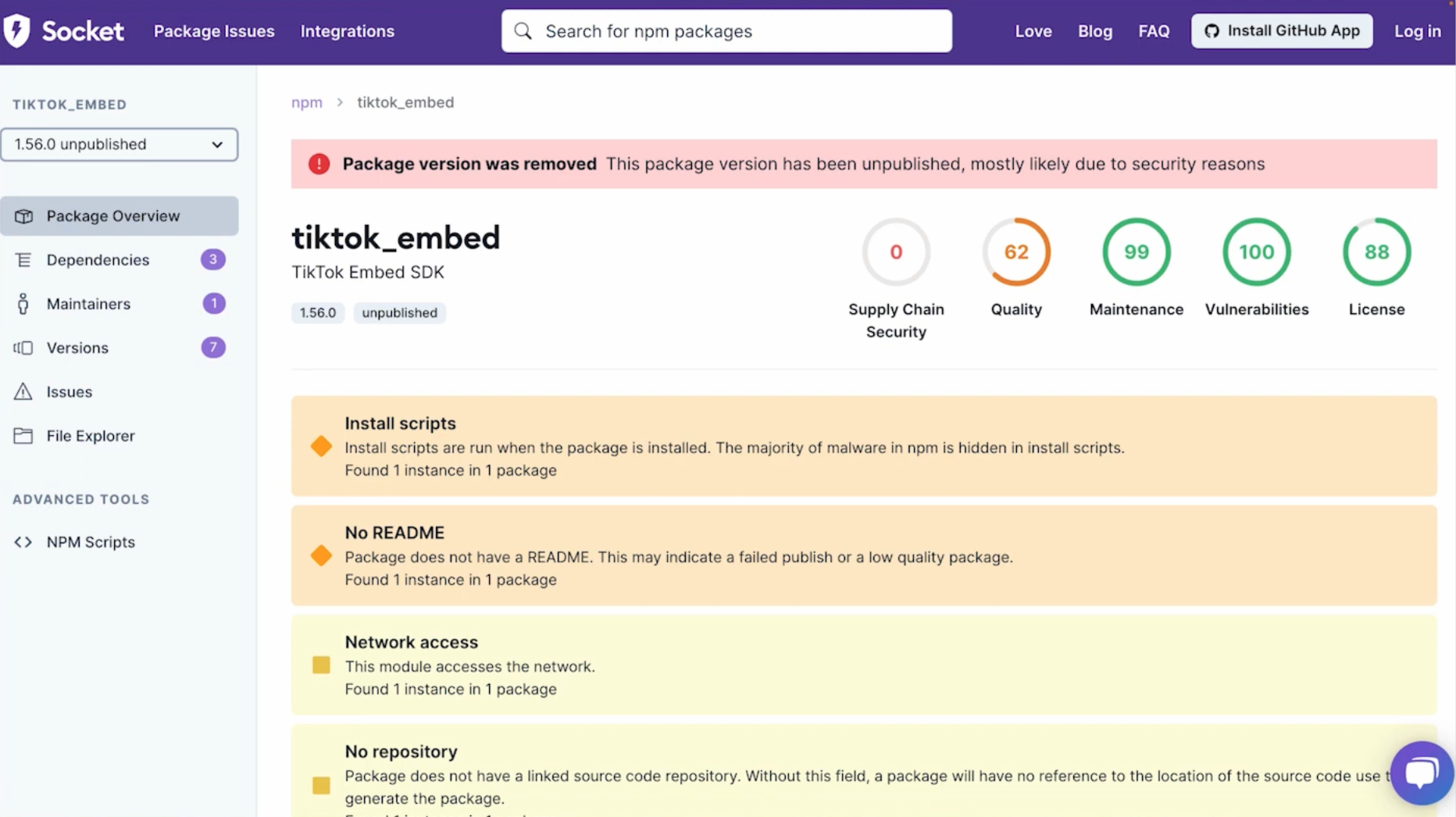Click the unpublished status tag

coord(399,313)
